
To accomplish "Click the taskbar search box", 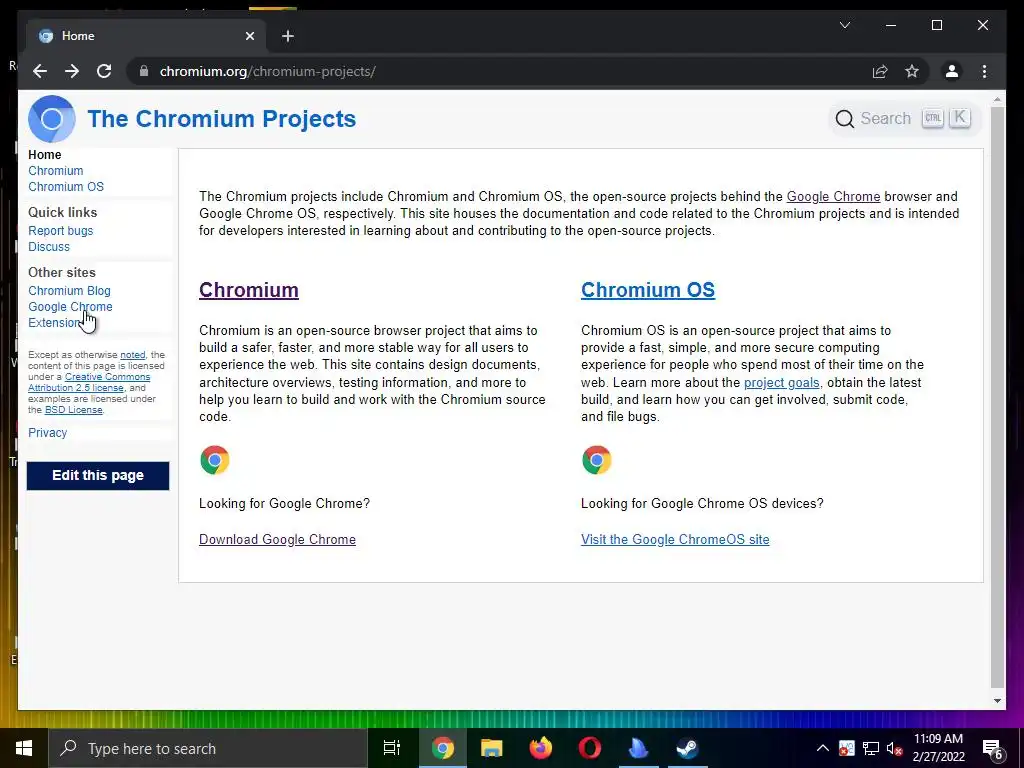I will (208, 748).
